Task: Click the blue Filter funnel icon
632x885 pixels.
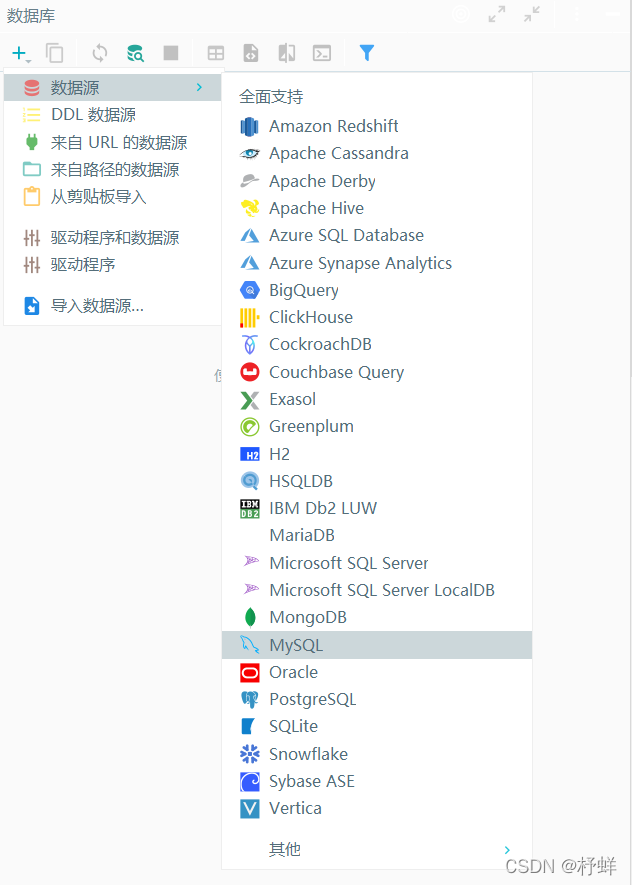Action: tap(367, 53)
